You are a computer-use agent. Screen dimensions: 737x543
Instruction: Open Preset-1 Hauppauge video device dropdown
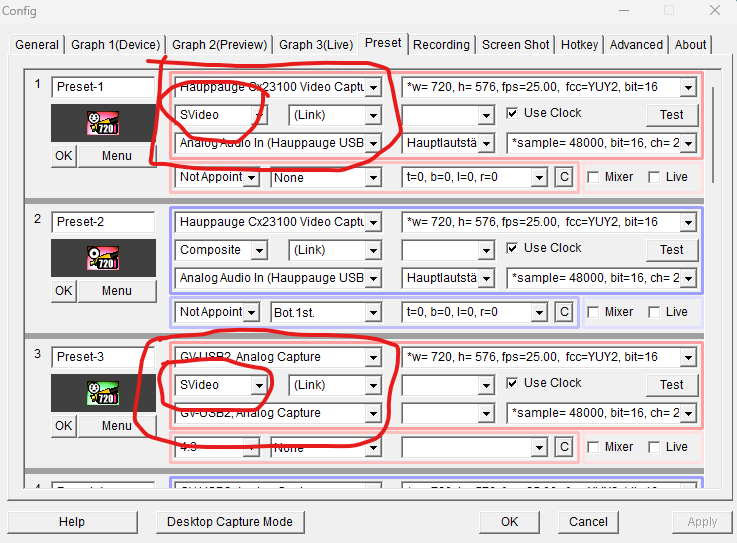373,87
